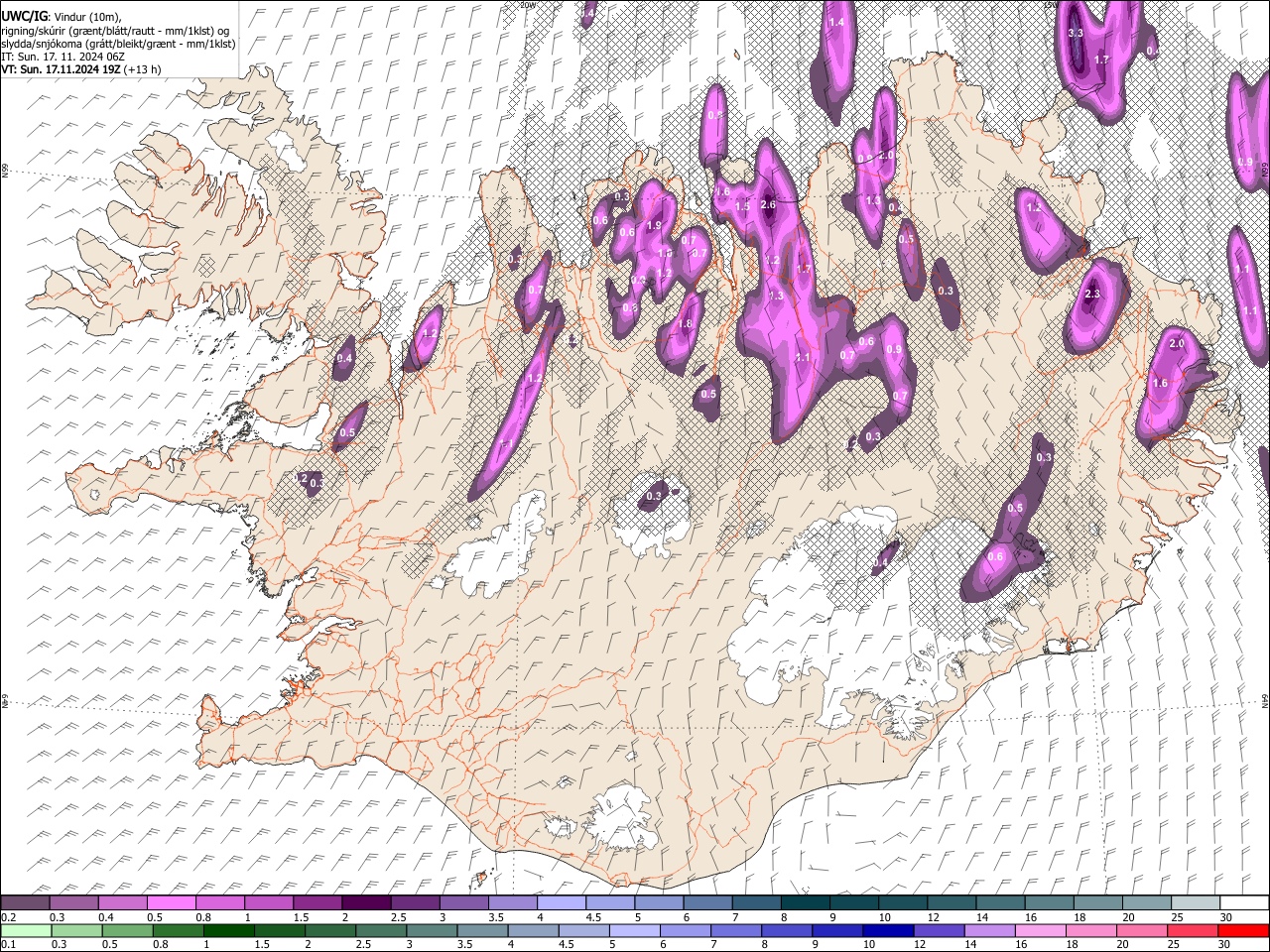The image size is (1270, 952).
Task: Click the '30' tick label on snow legend
Action: click(1226, 917)
